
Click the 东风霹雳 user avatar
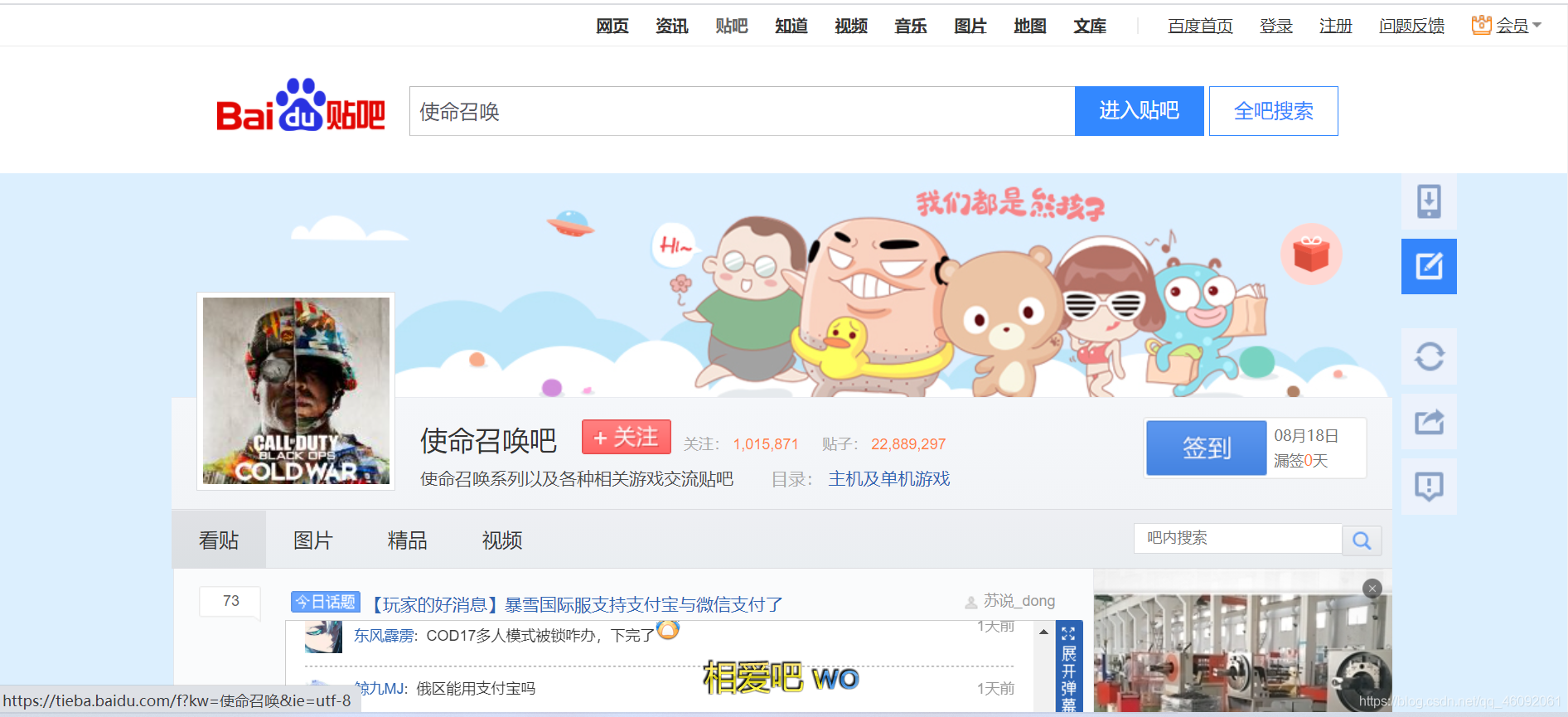[x=323, y=637]
